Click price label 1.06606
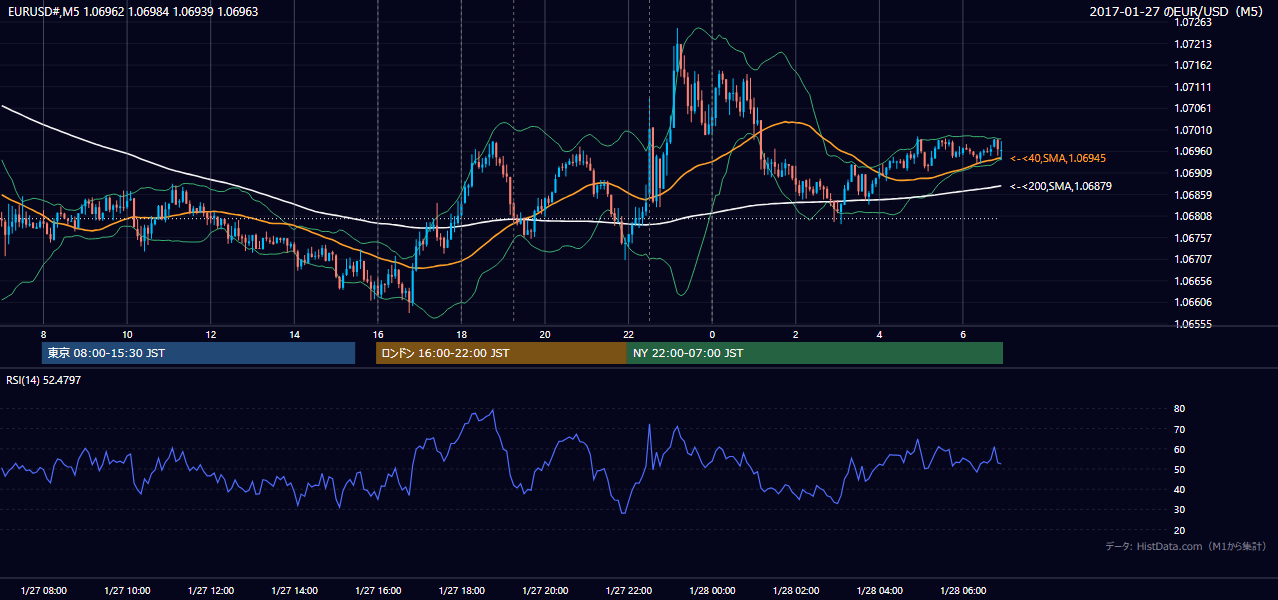Screen dimensions: 1278x600 tap(1193, 302)
